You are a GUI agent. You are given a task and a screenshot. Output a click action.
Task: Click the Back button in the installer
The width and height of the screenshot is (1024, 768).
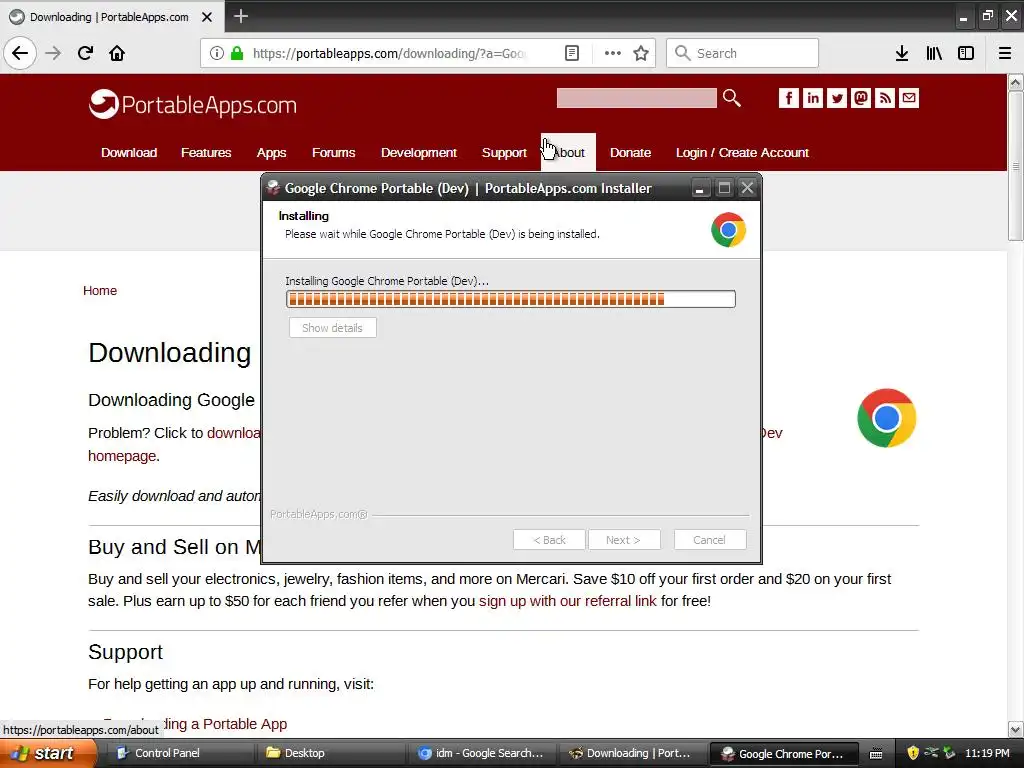(549, 540)
